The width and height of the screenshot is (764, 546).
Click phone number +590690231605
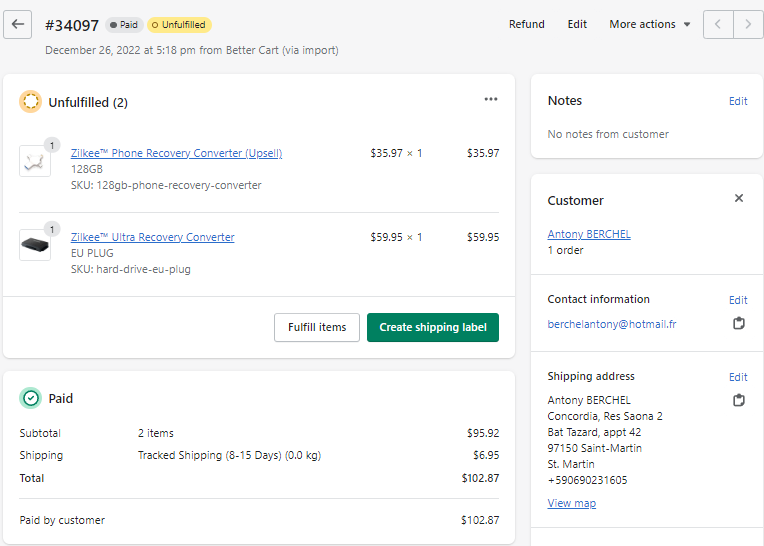click(x=587, y=480)
